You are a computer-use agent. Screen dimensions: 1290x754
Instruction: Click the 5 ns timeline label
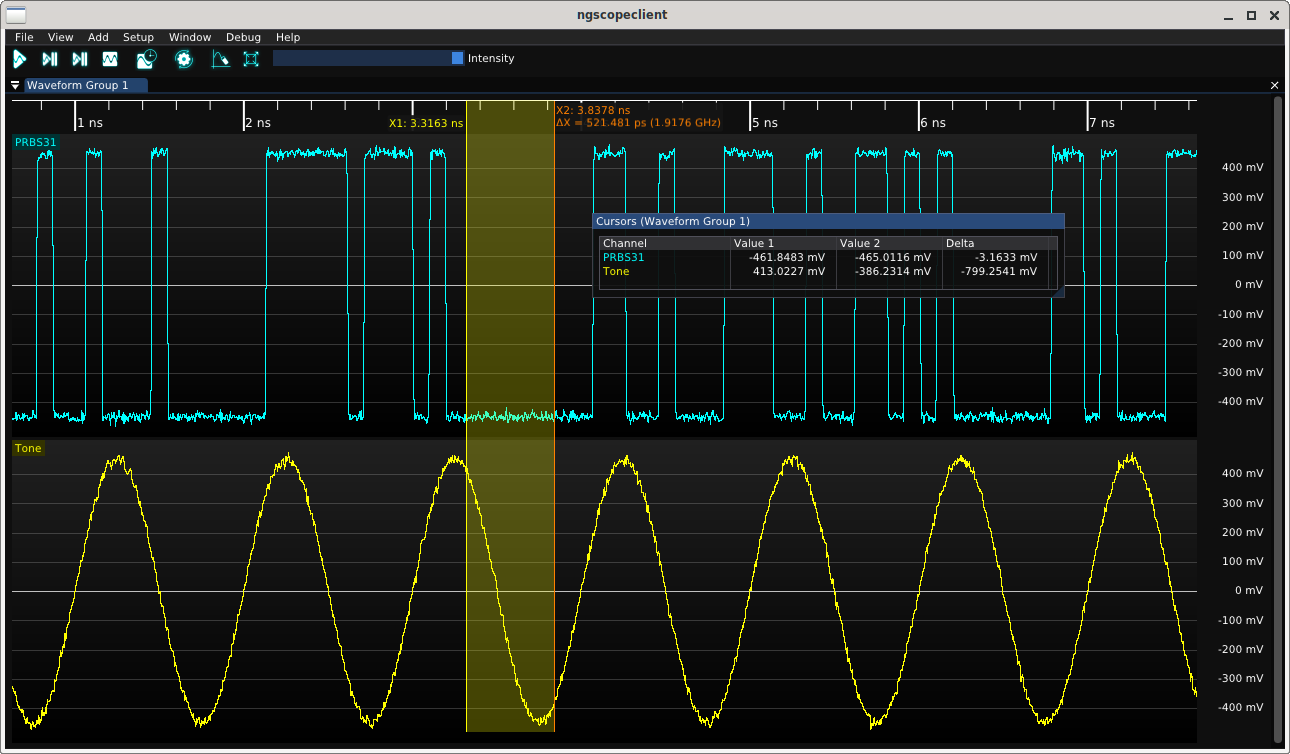pos(764,123)
